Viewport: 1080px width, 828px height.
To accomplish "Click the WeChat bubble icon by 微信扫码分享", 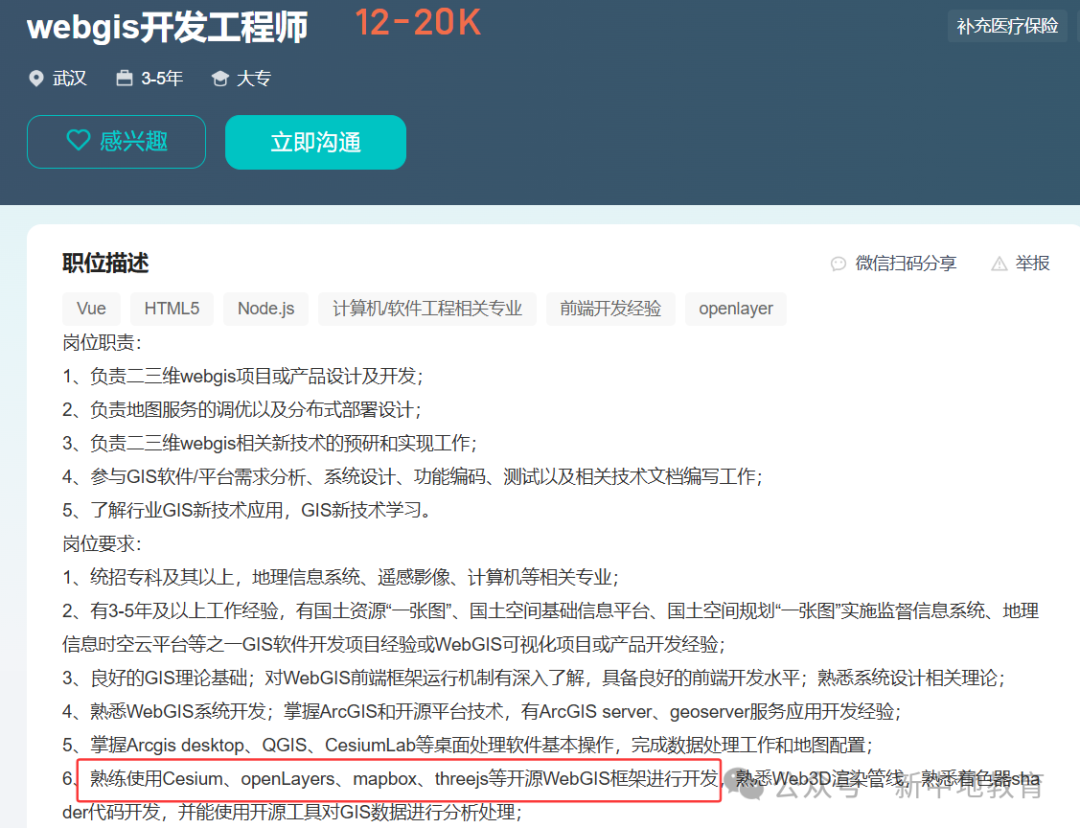I will tap(838, 264).
